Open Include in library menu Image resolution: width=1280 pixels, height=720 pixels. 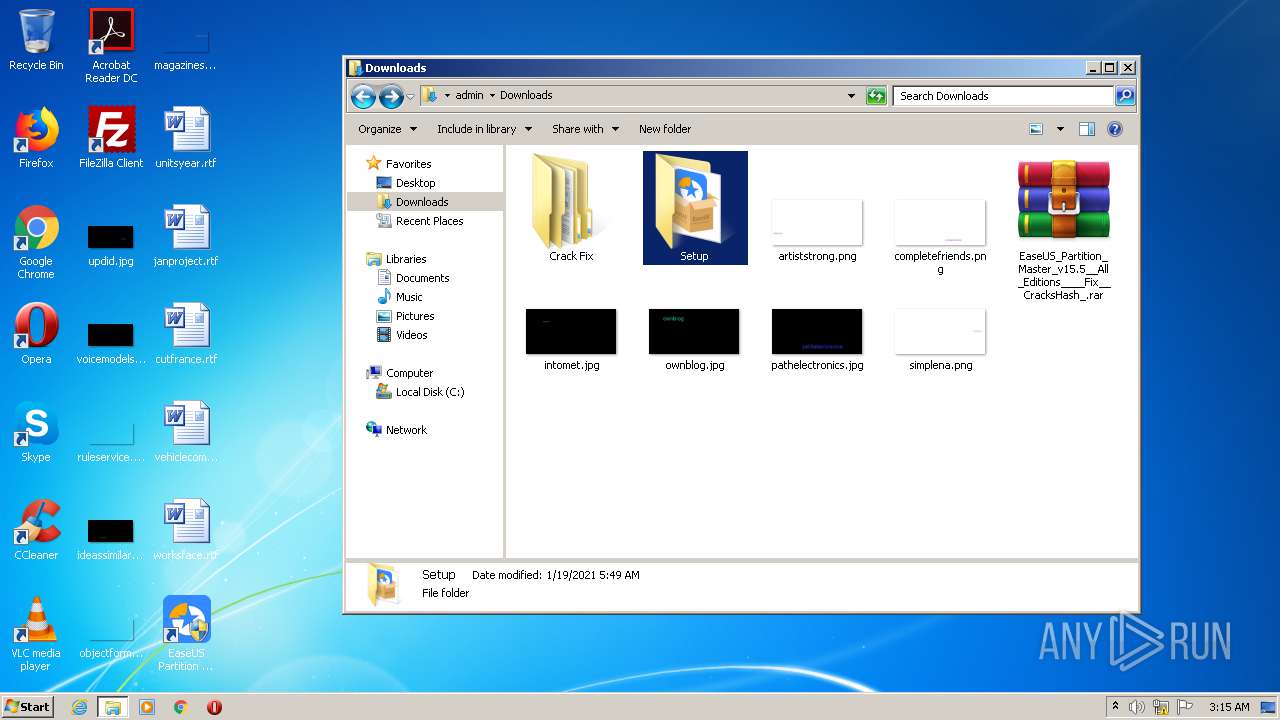(x=484, y=129)
